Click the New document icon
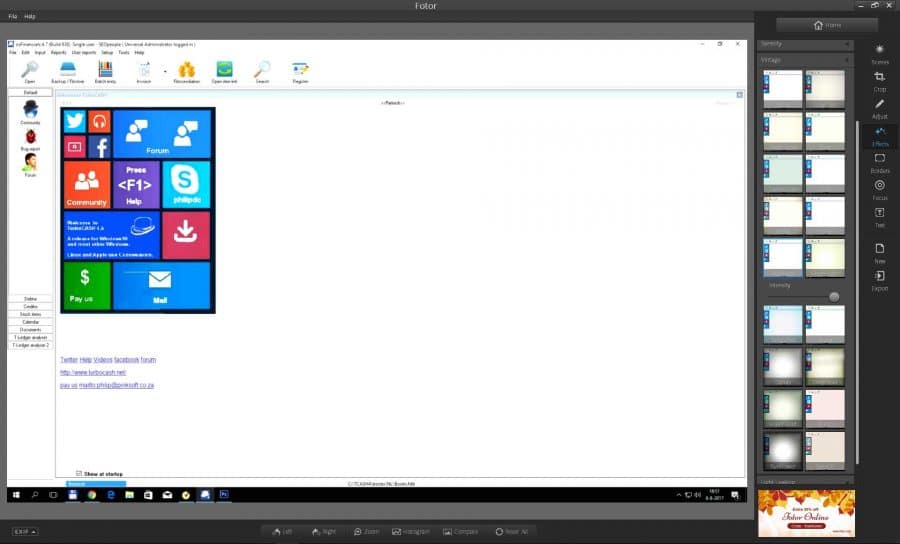 click(879, 253)
